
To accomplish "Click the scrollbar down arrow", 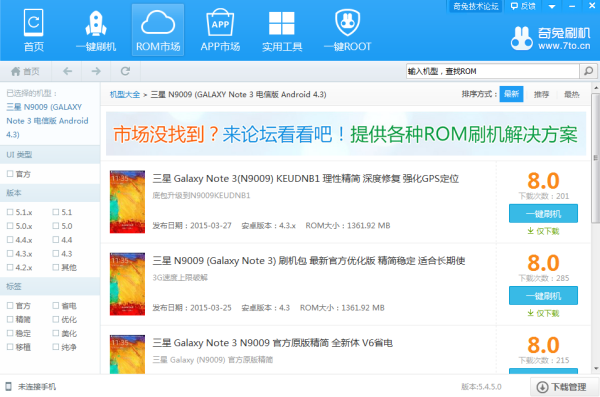I will point(596,369).
